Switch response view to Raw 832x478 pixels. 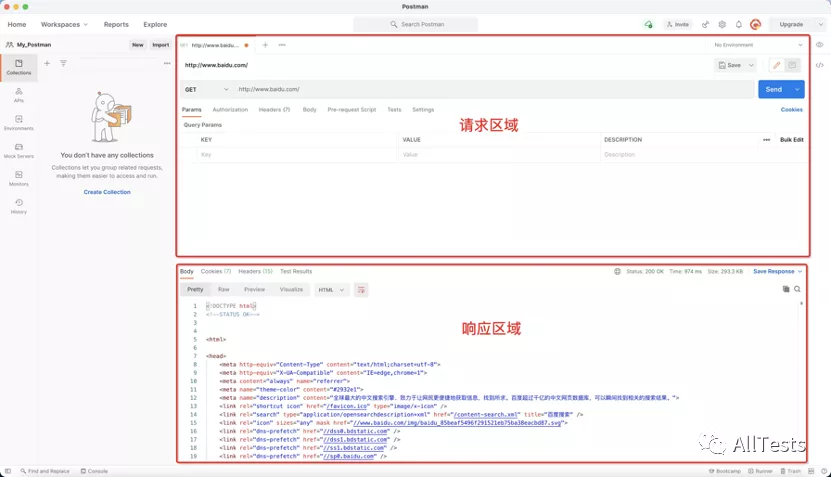pyautogui.click(x=223, y=290)
